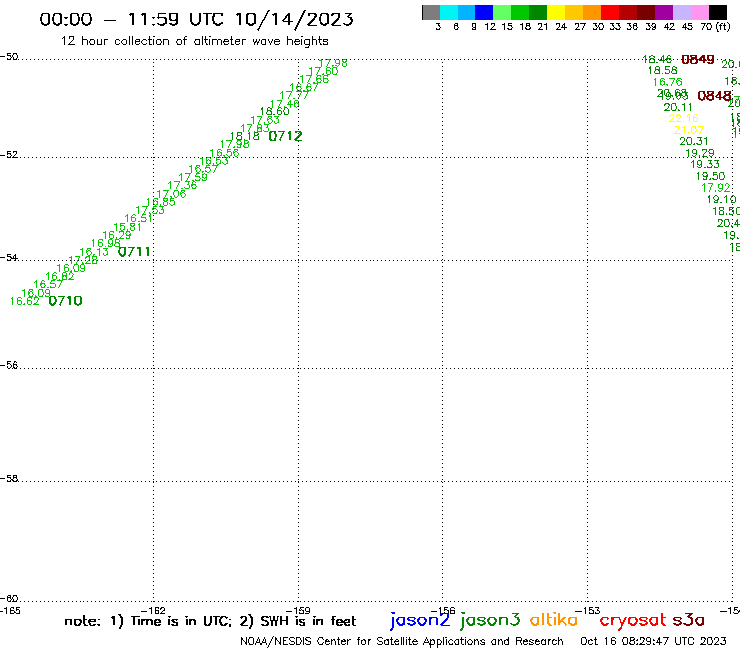
Task: Click the '70 (ft)' legend label
Action: [715, 27]
